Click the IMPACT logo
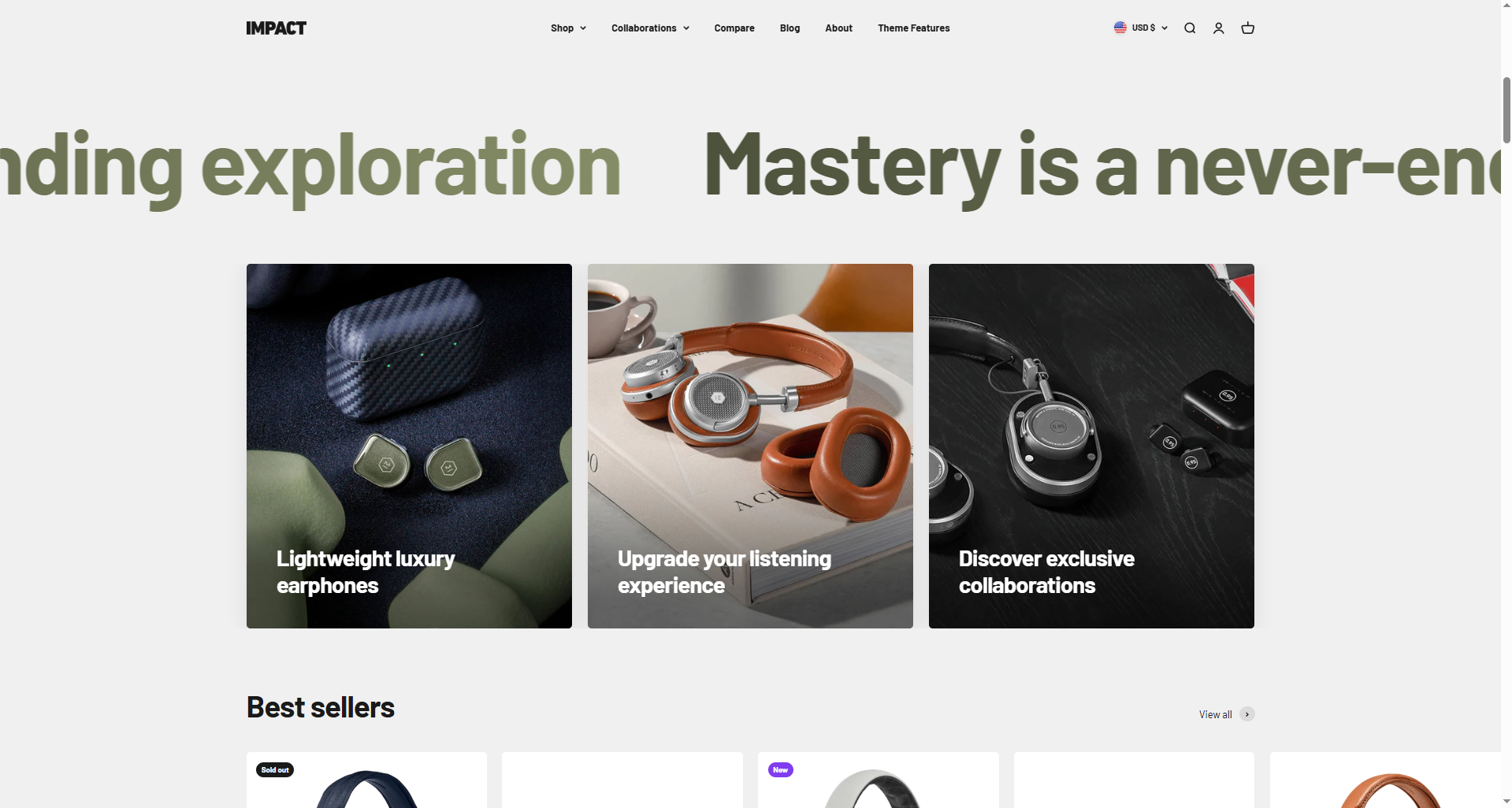The image size is (1512, 808). [x=276, y=28]
